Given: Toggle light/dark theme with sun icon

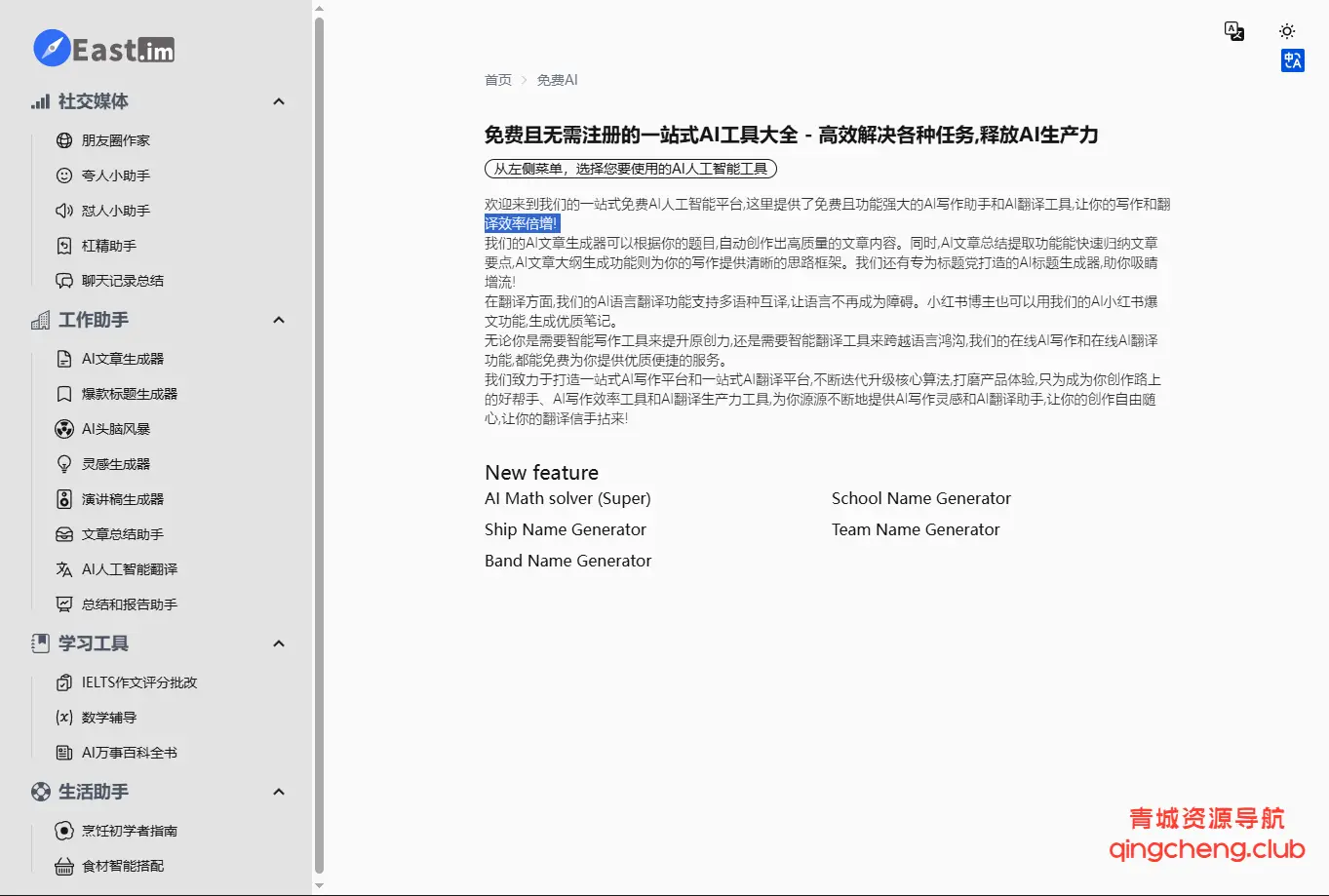Looking at the screenshot, I should [1287, 31].
